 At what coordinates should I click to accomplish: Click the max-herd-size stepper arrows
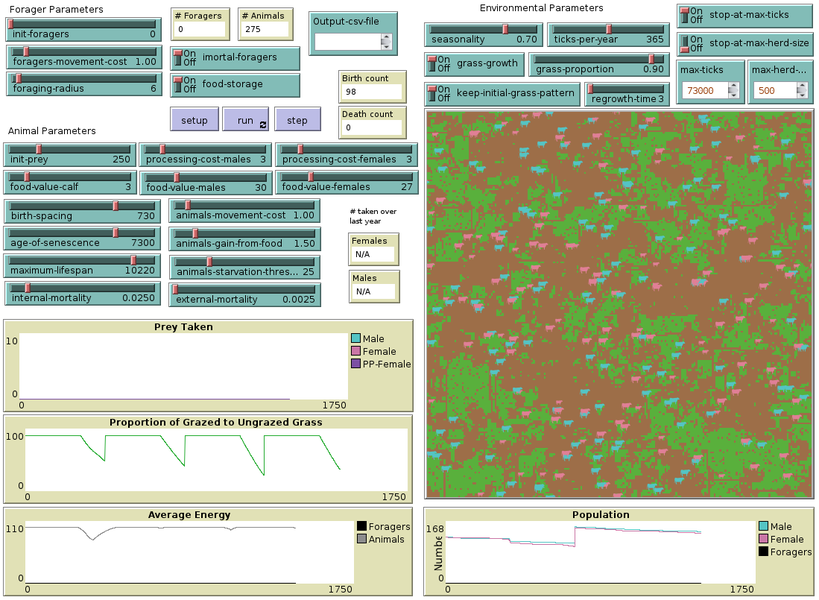803,91
